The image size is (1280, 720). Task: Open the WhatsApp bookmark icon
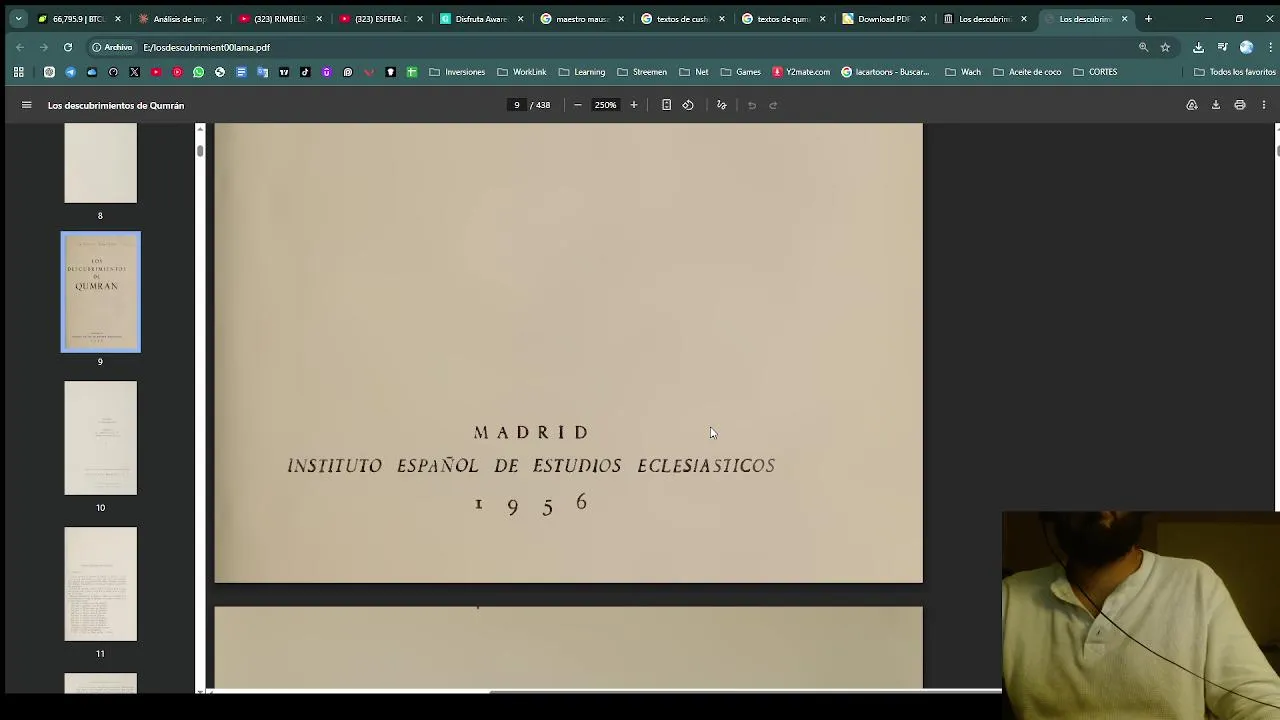198,72
